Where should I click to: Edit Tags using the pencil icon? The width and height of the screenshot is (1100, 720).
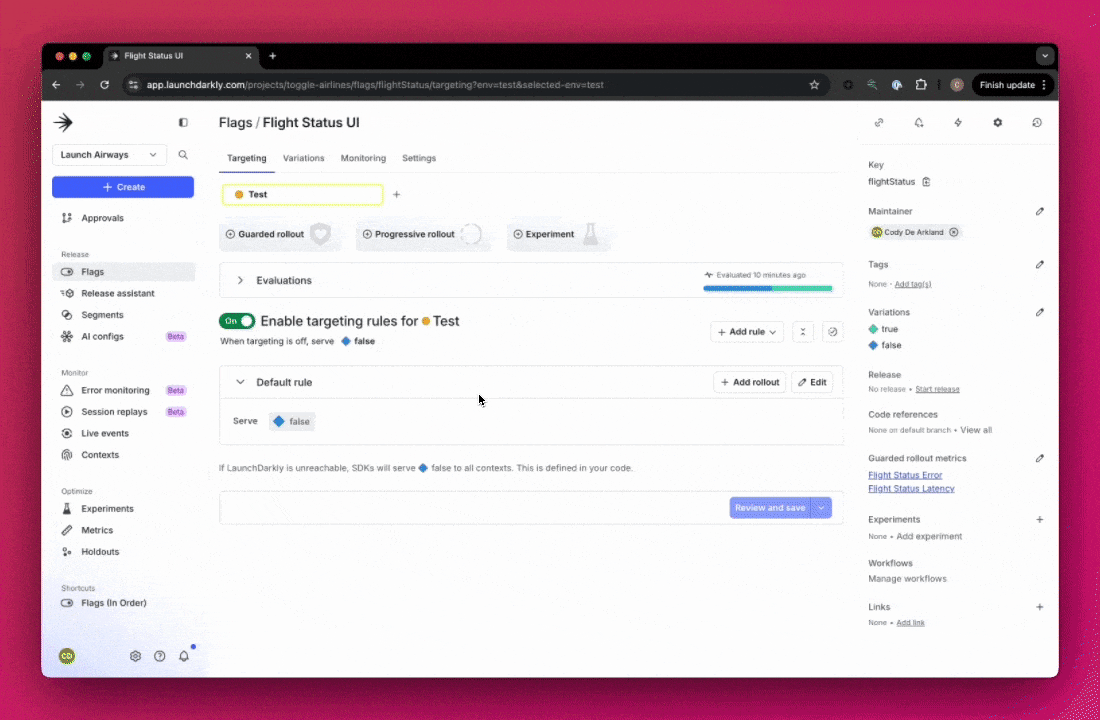[x=1040, y=265]
